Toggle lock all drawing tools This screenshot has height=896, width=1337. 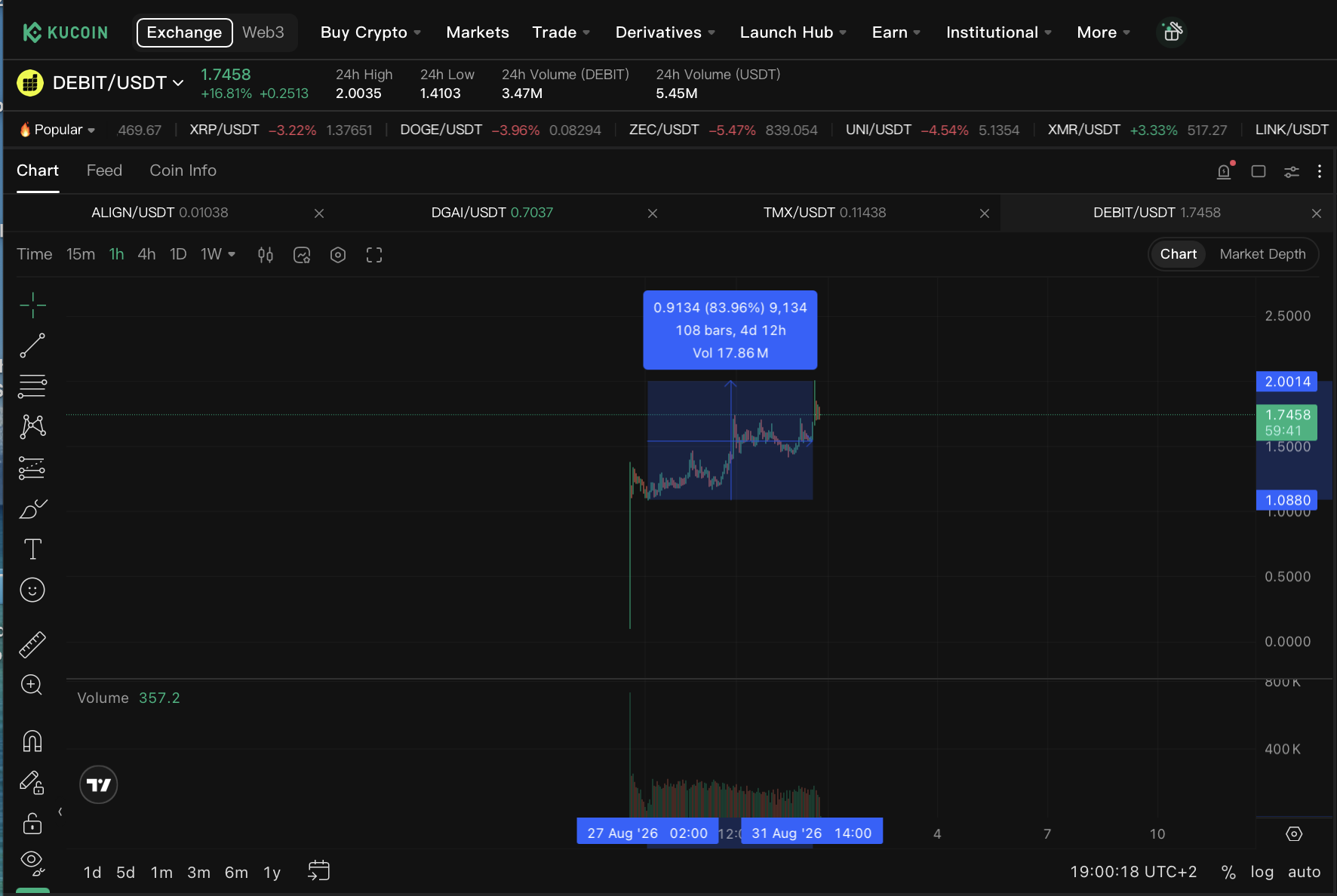point(32,824)
